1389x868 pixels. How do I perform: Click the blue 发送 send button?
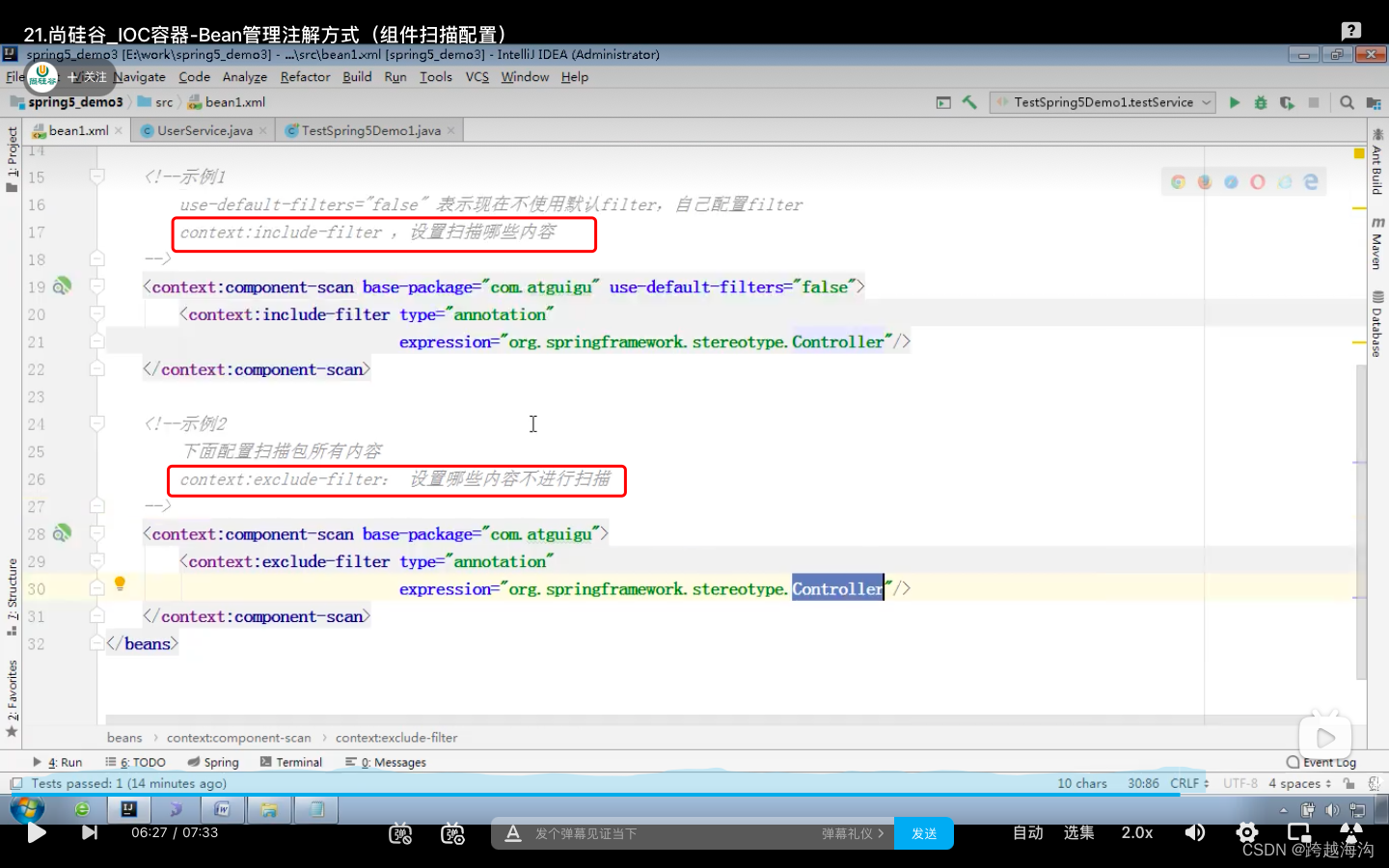(x=924, y=833)
